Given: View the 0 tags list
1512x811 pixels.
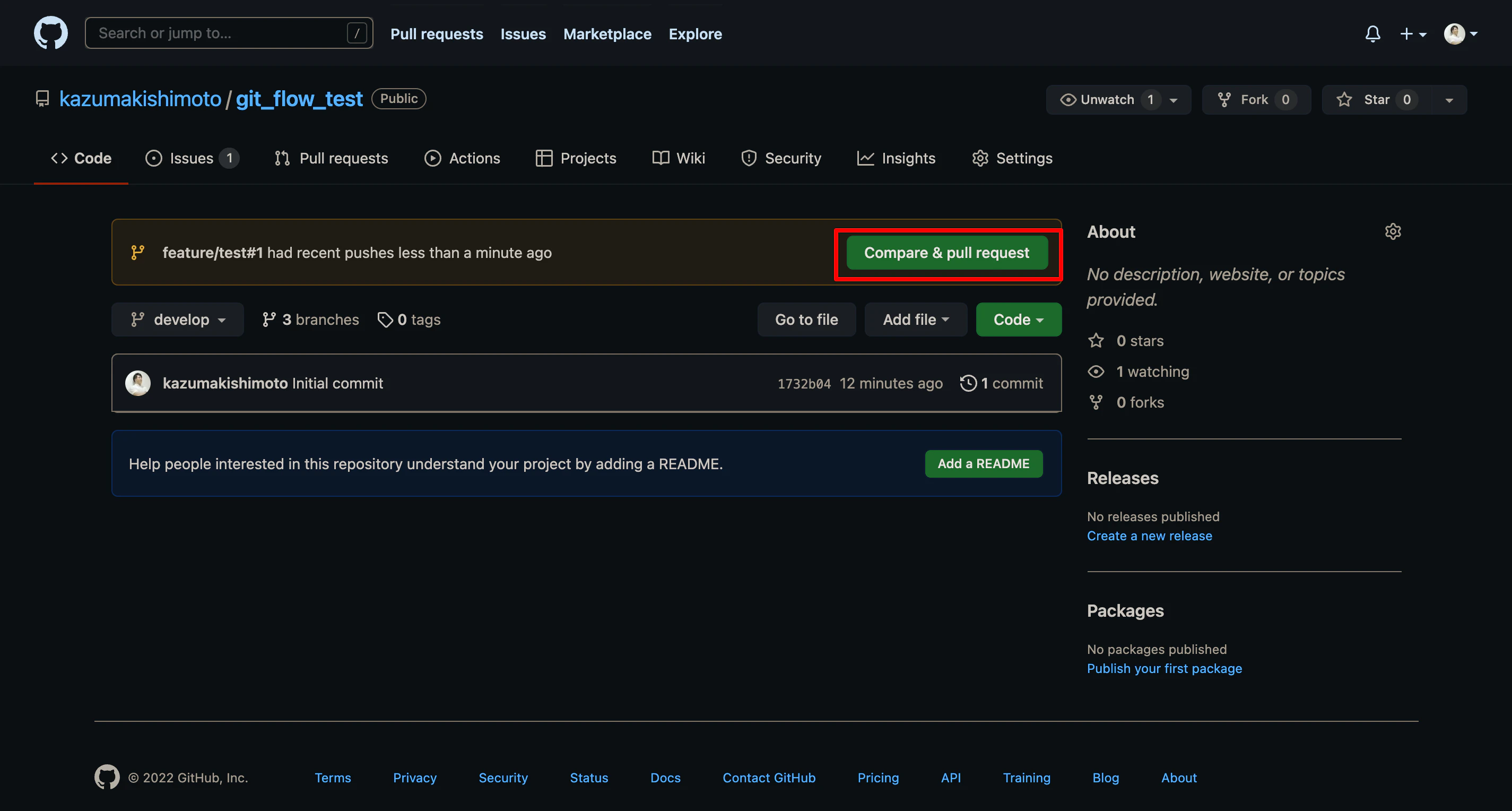Looking at the screenshot, I should pyautogui.click(x=409, y=320).
